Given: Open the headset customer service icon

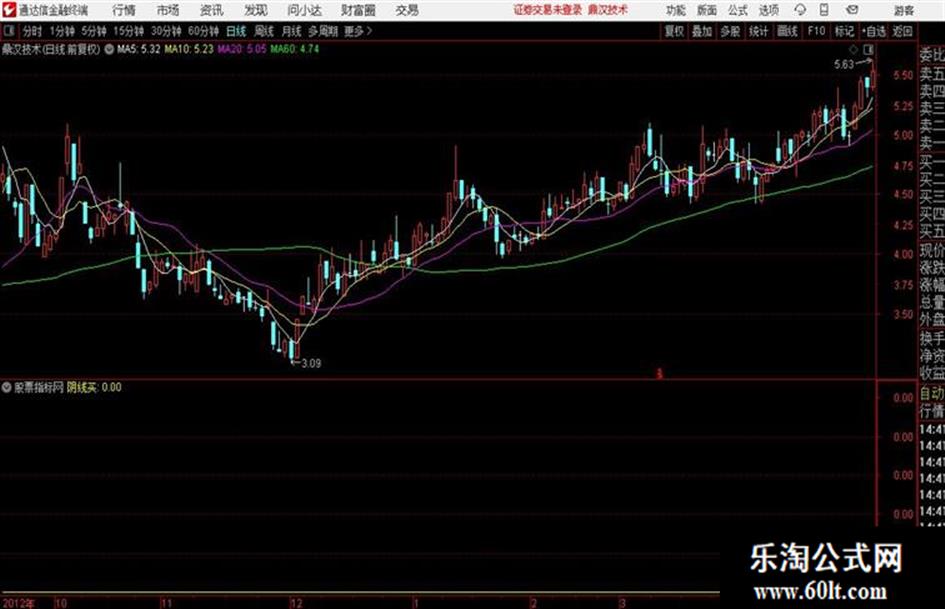Looking at the screenshot, I should point(800,10).
